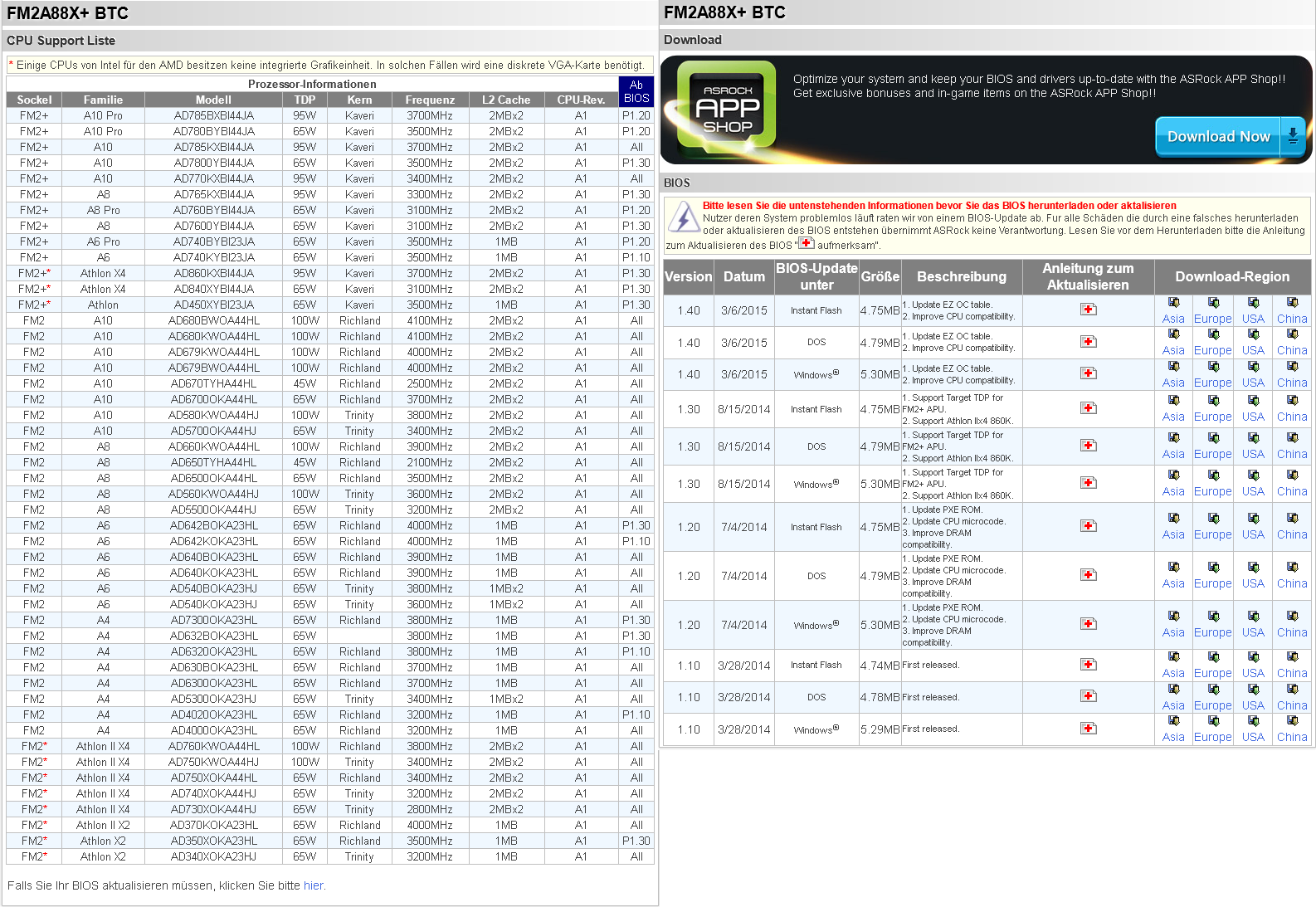Select CPU model AD650TYHA44HL

point(214,463)
